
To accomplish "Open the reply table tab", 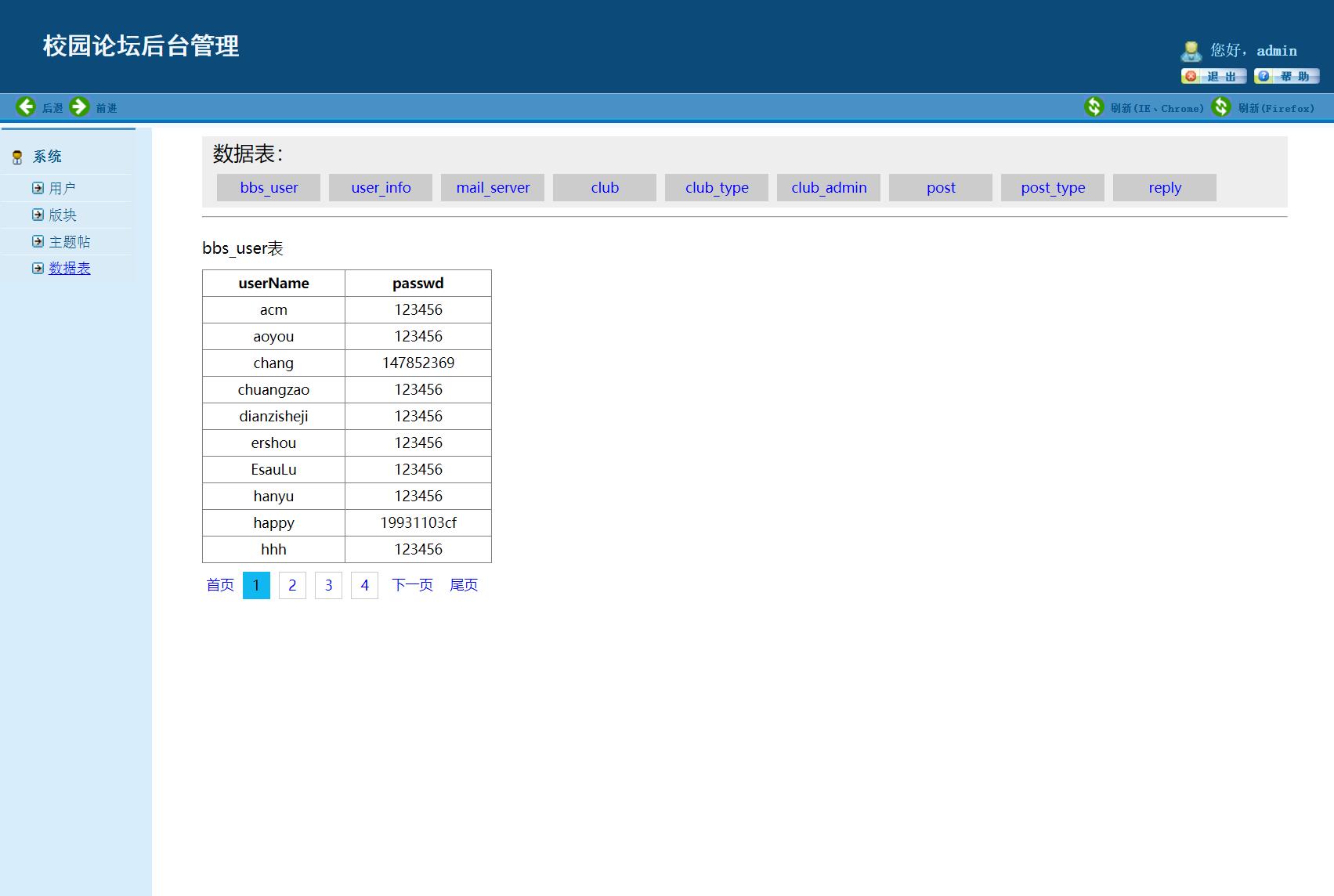I will coord(1165,188).
